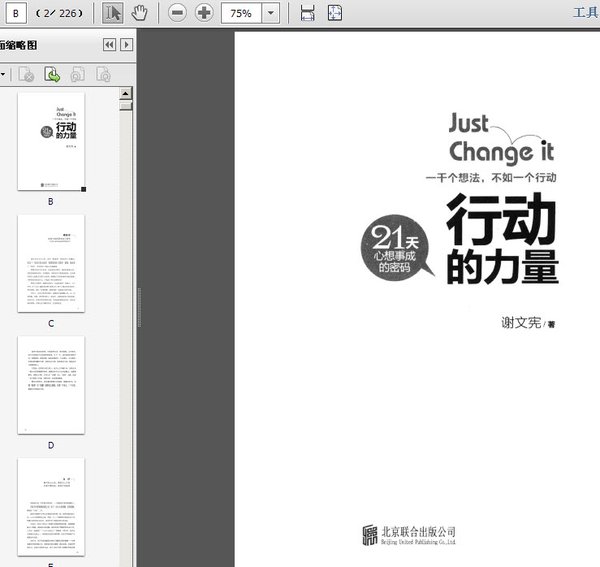The width and height of the screenshot is (600, 567).
Task: Click the green extract page icon
Action: [51, 74]
